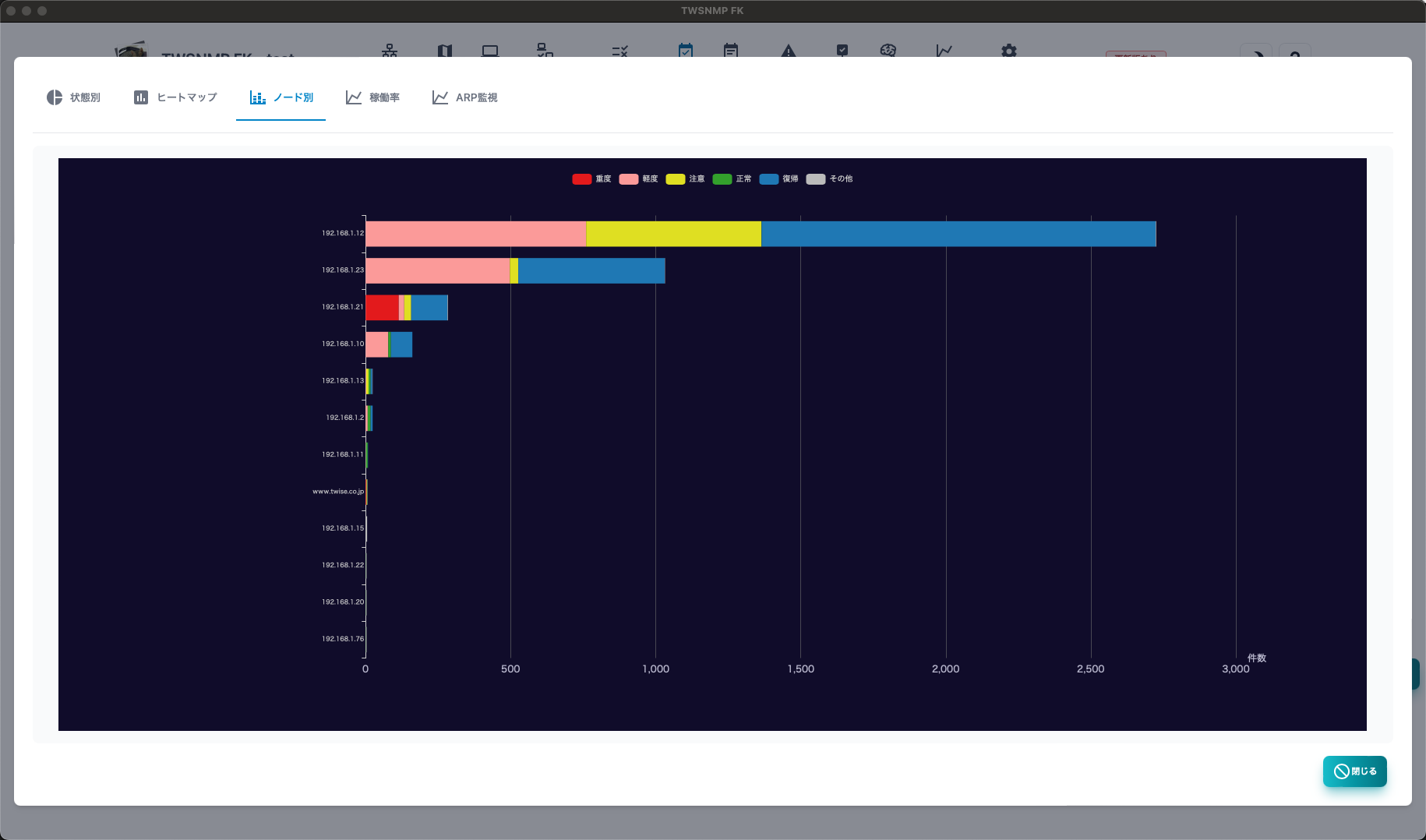Click the bar chart icon beside ノード別
The image size is (1426, 840).
pos(258,97)
